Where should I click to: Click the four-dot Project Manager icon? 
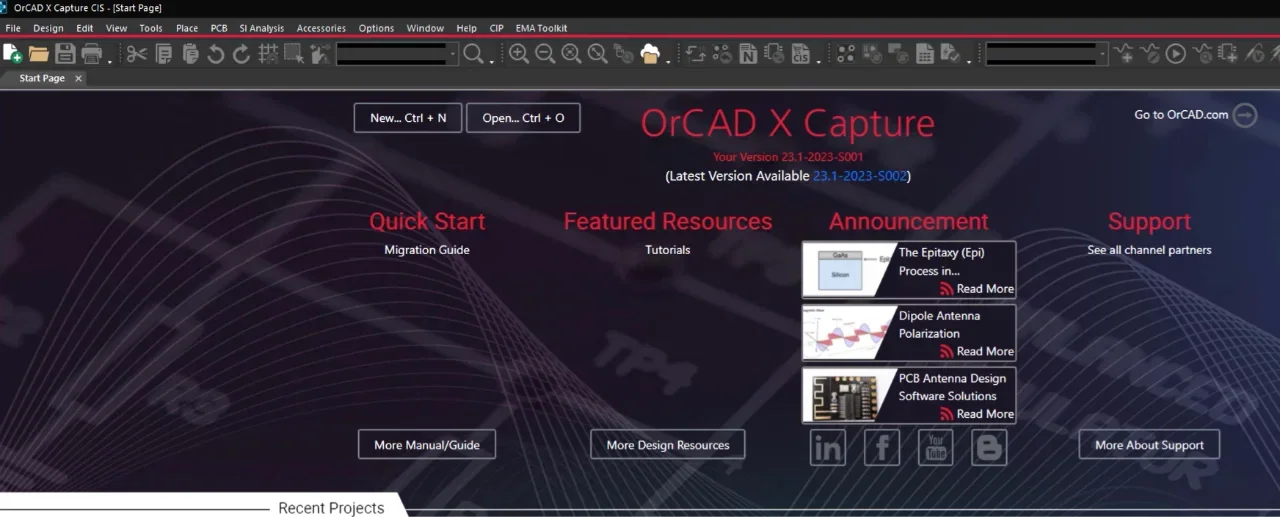click(x=846, y=54)
